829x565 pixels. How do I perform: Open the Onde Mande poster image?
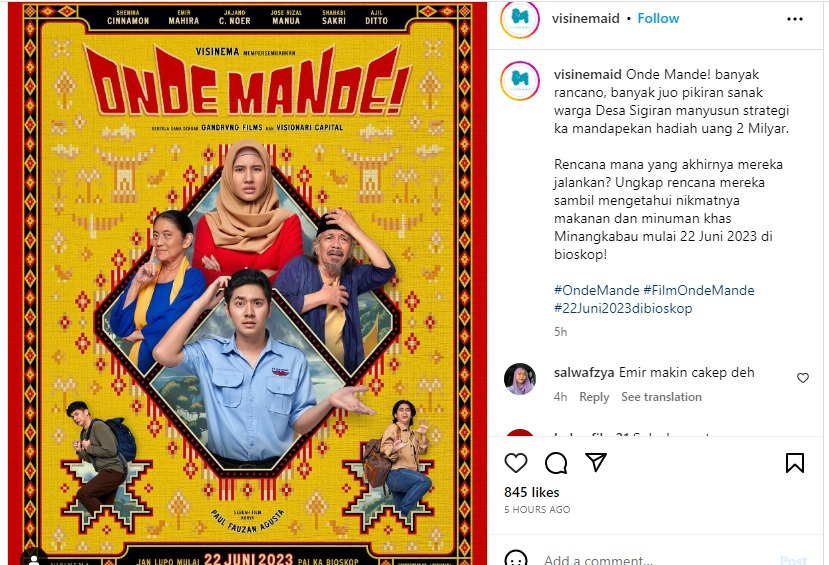click(247, 283)
